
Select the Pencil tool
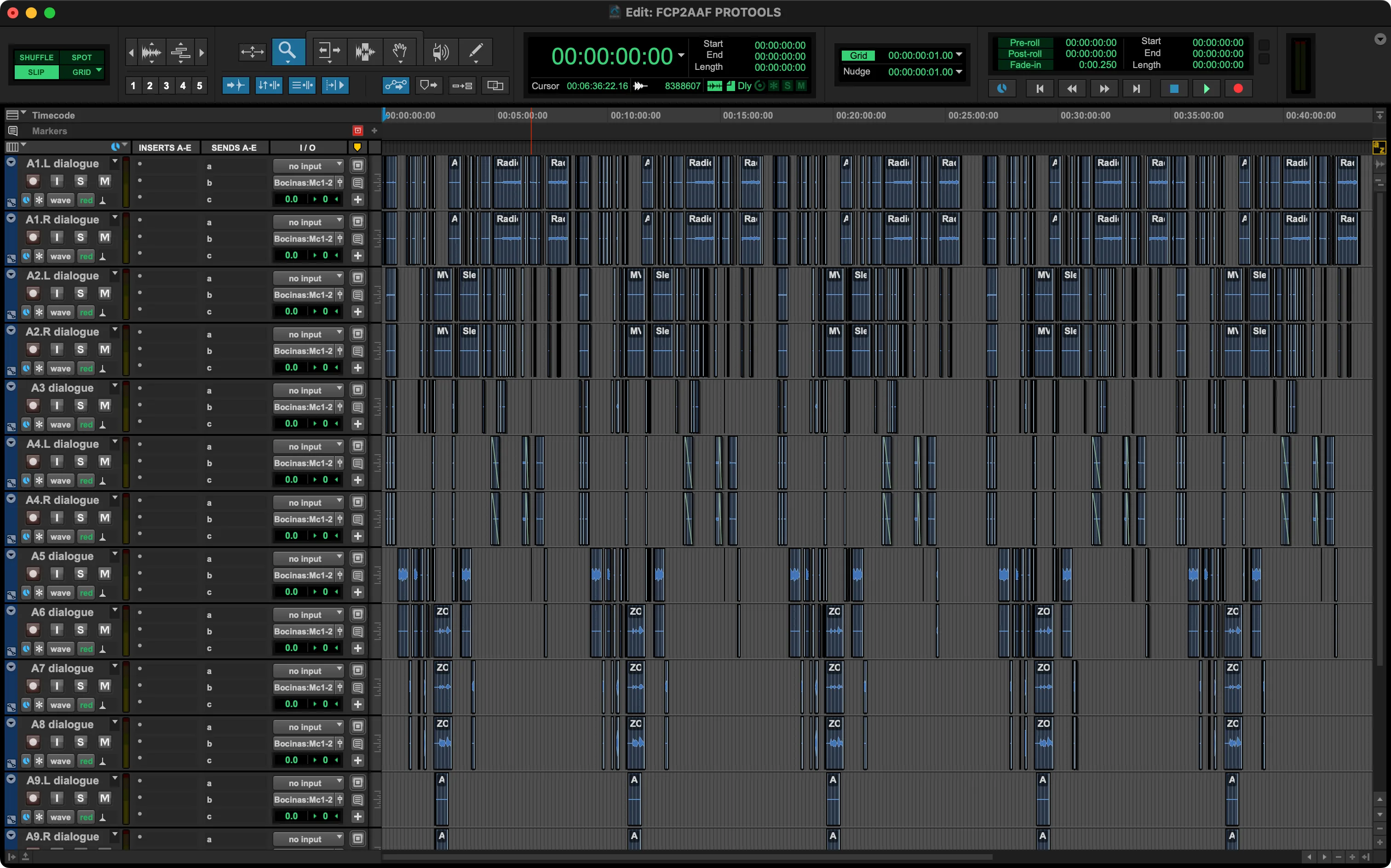(476, 52)
